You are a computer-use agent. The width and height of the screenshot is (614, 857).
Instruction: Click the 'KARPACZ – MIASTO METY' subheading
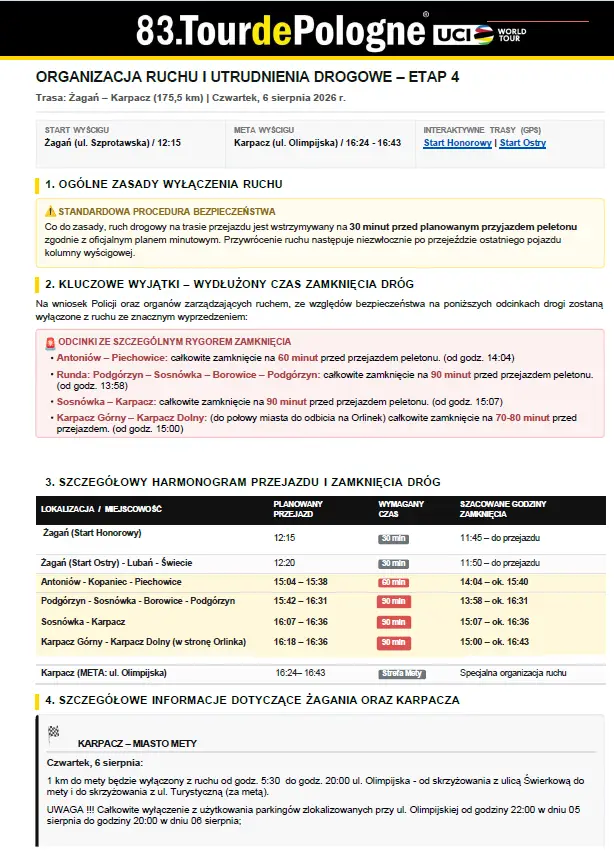[x=137, y=744]
